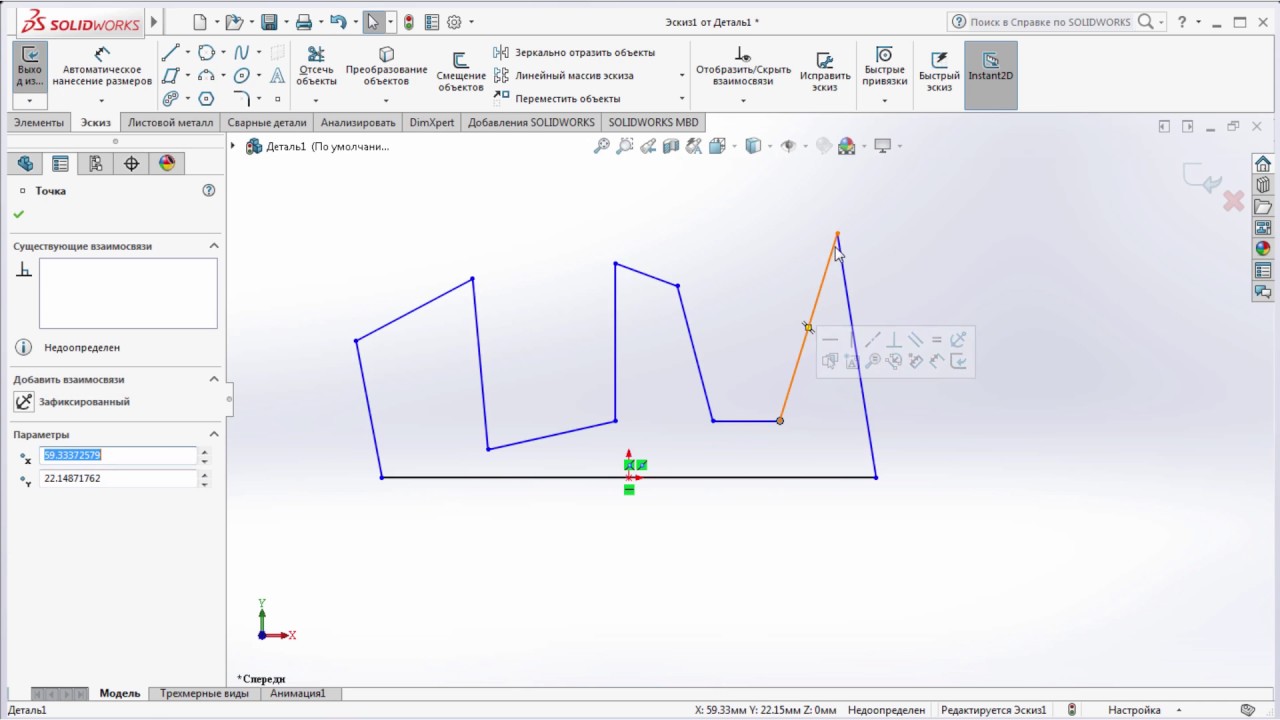Click Zoom to Area icon
The width and height of the screenshot is (1280, 720).
[625, 146]
